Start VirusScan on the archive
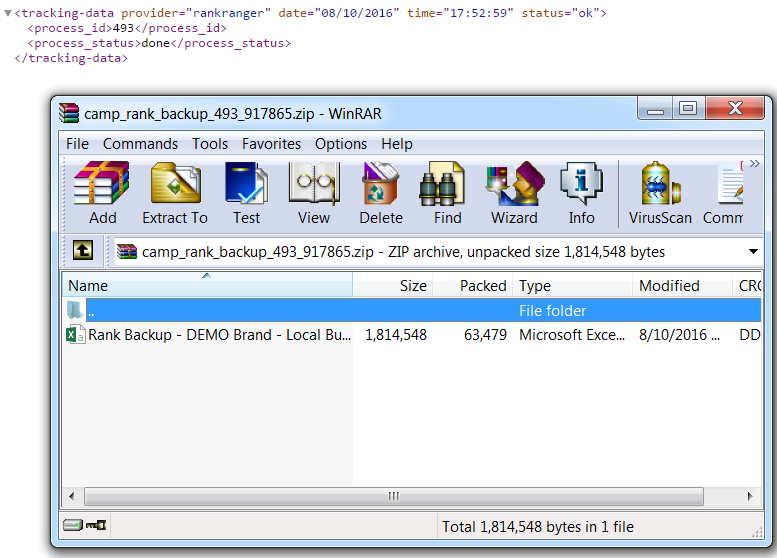777x558 pixels. [660, 194]
